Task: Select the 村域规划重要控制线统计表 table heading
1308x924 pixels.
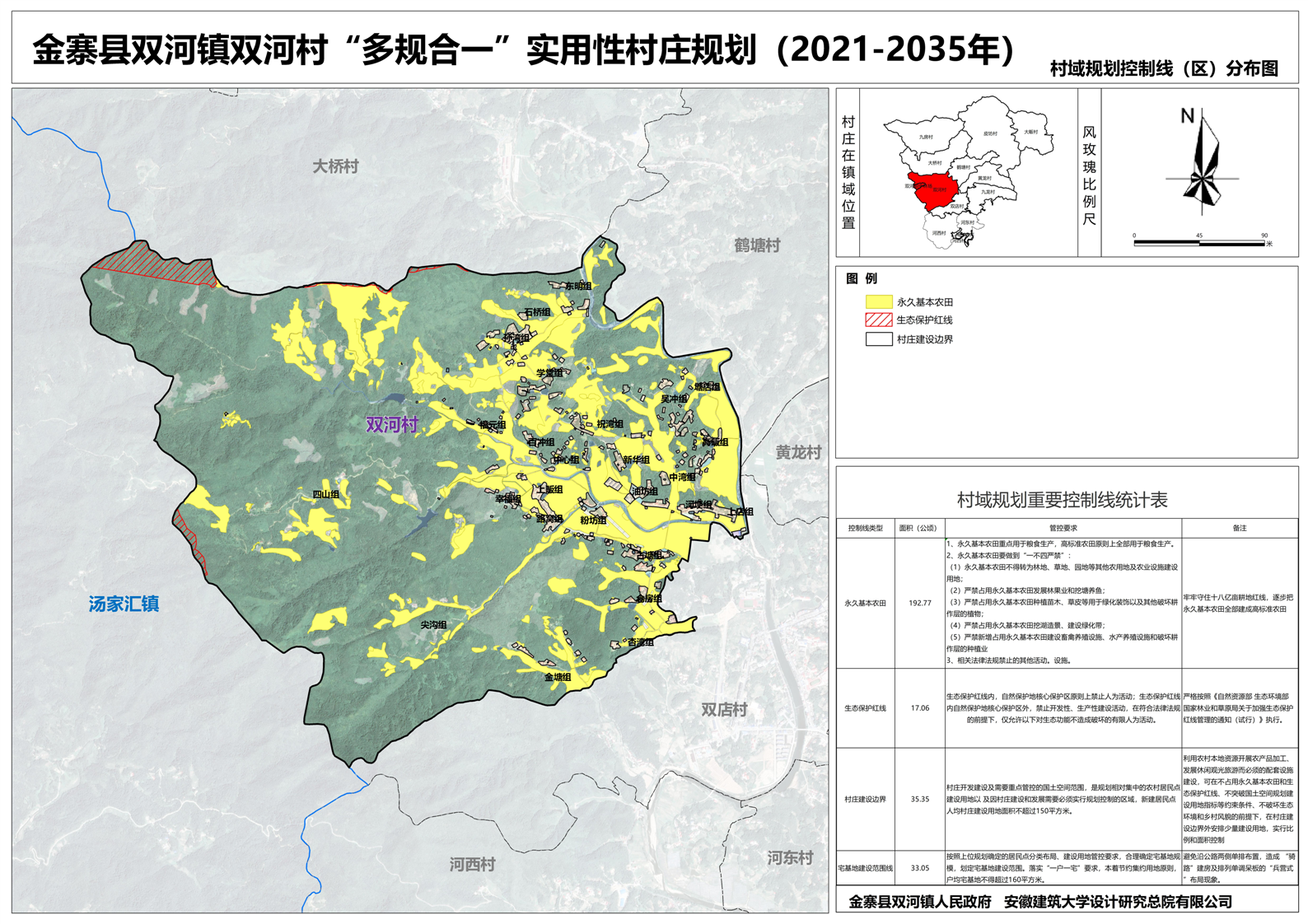Action: coord(1062,500)
